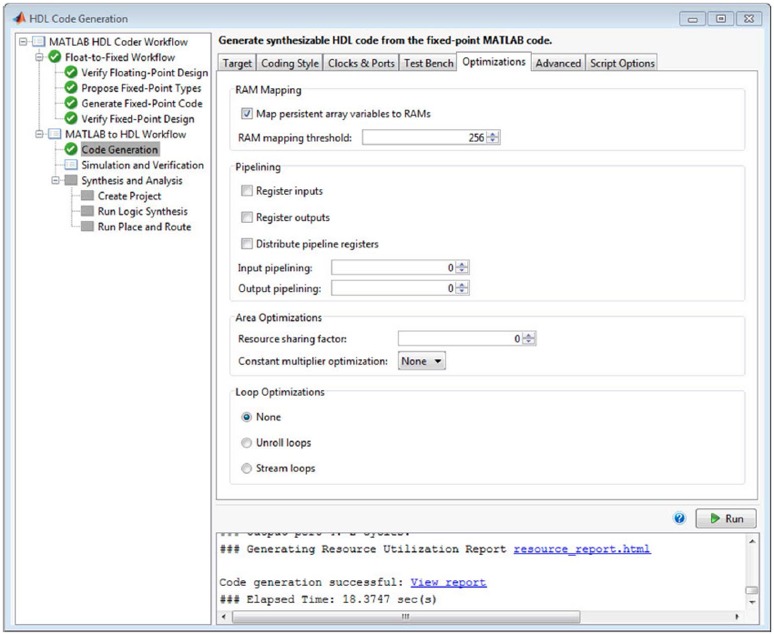Viewport: 774px width, 634px height.
Task: Select Create Project tree item
Action: [129, 196]
